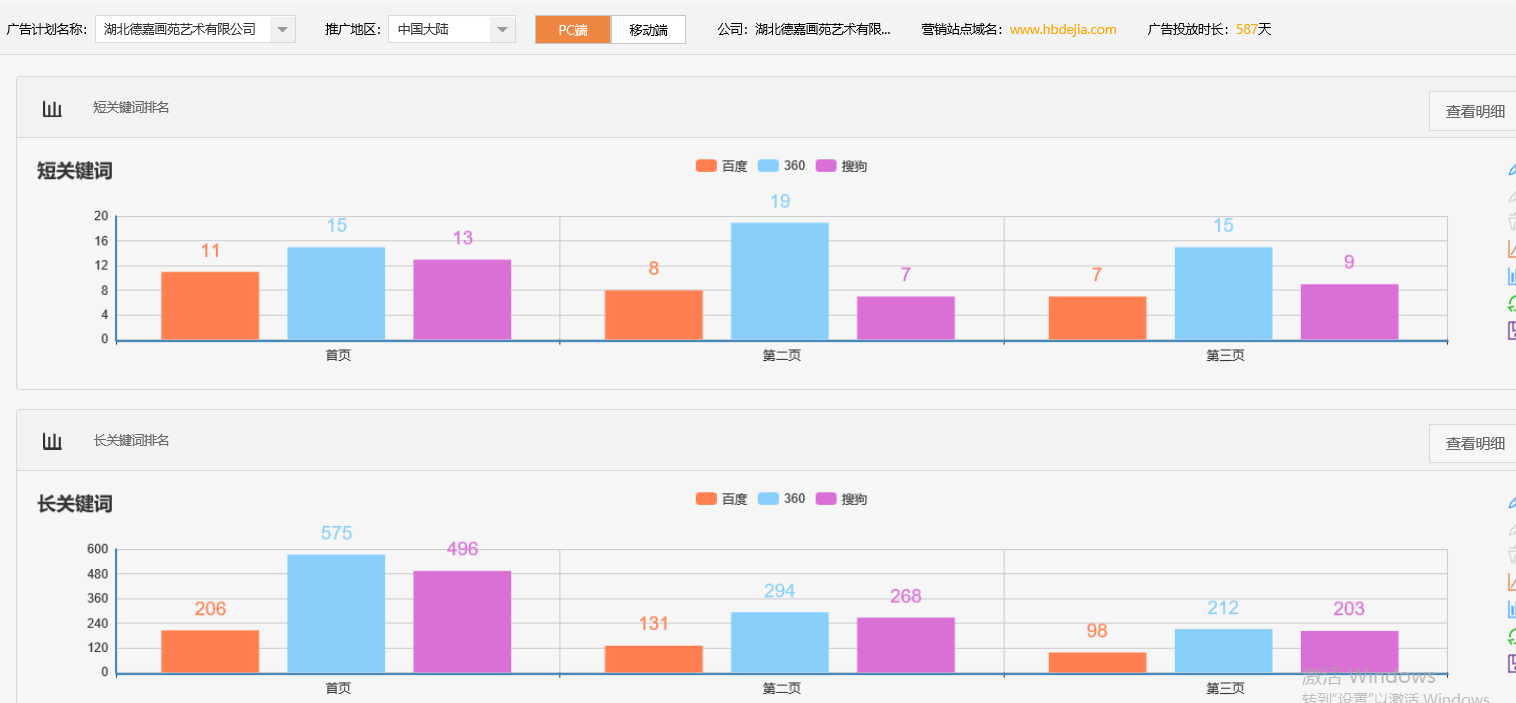Screen dimensions: 1516x703
Task: Click the bar chart icon next to 长关键词排名 header
Action: coord(53,441)
